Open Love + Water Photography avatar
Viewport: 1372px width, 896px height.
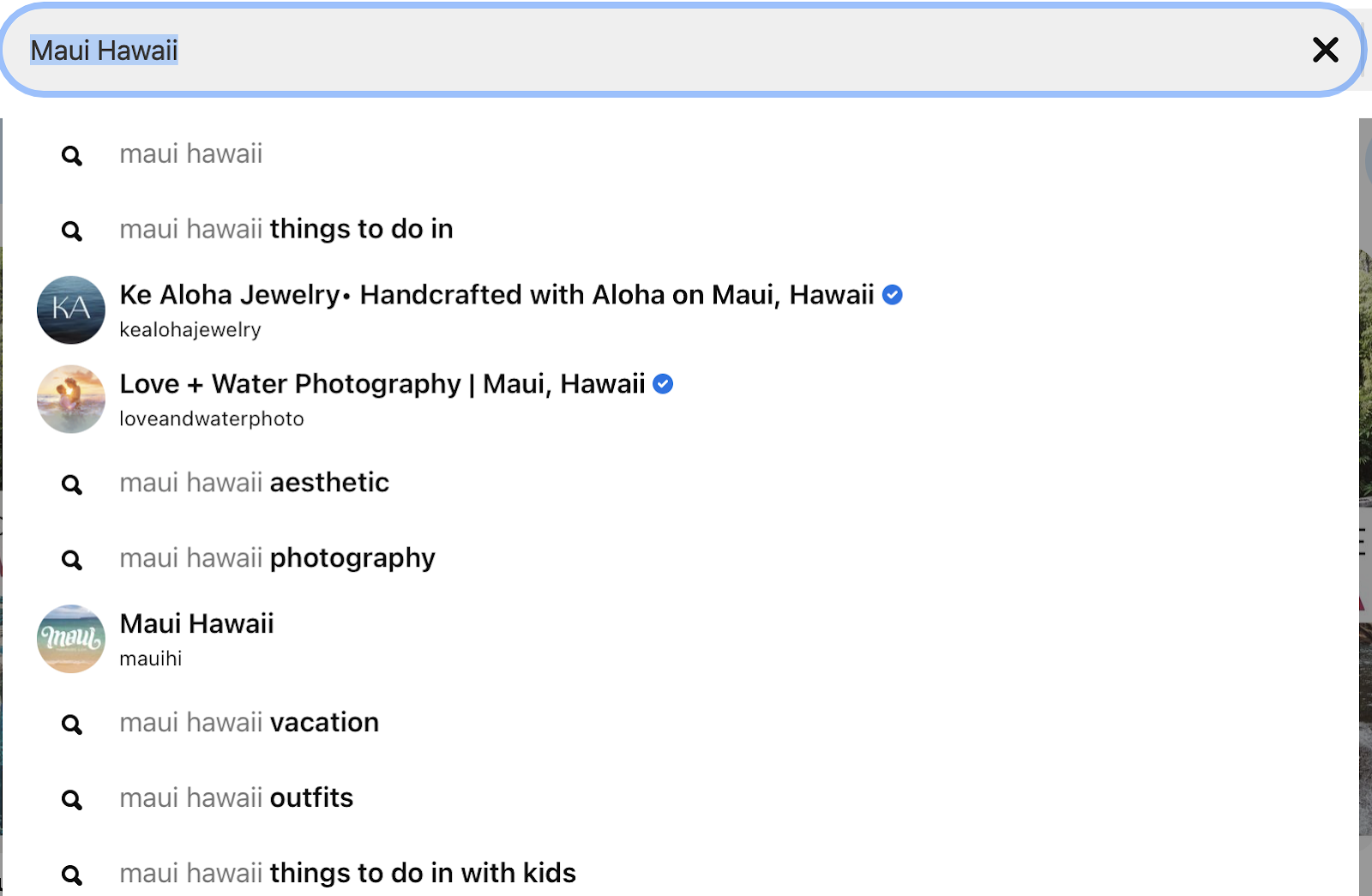pos(71,399)
